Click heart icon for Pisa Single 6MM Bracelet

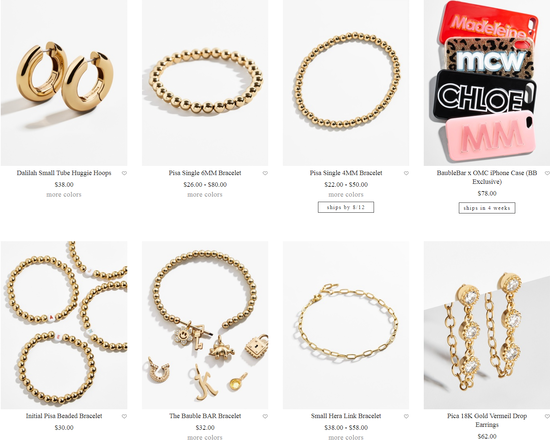(265, 173)
